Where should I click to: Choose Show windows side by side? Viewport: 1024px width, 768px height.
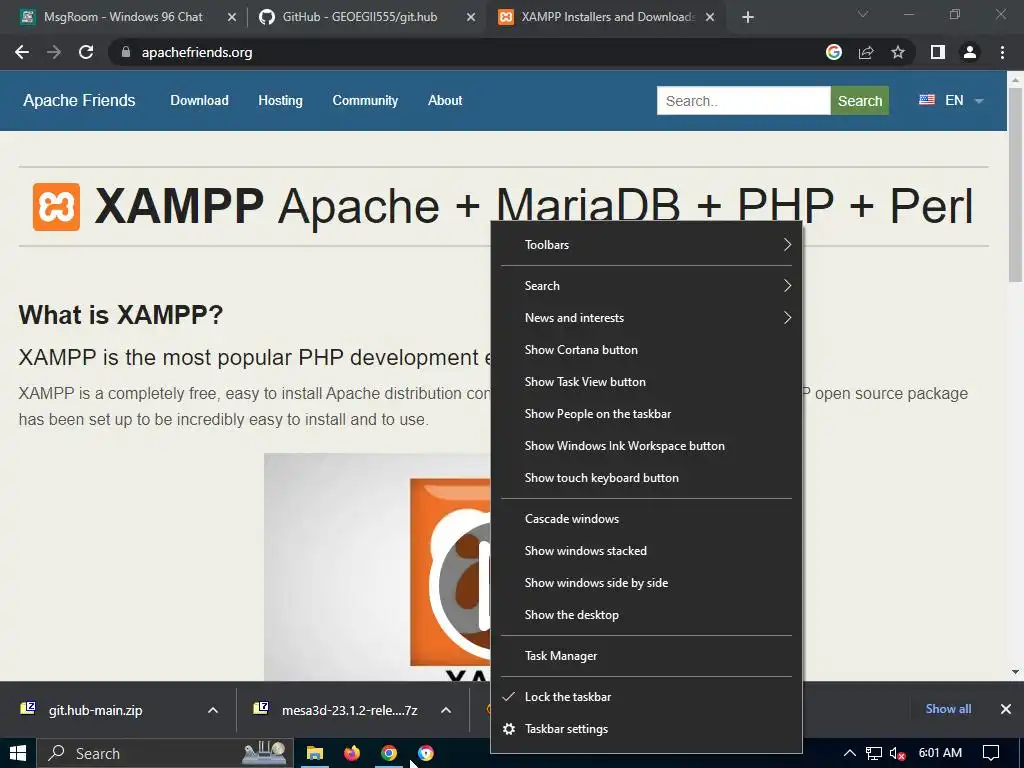646,583
